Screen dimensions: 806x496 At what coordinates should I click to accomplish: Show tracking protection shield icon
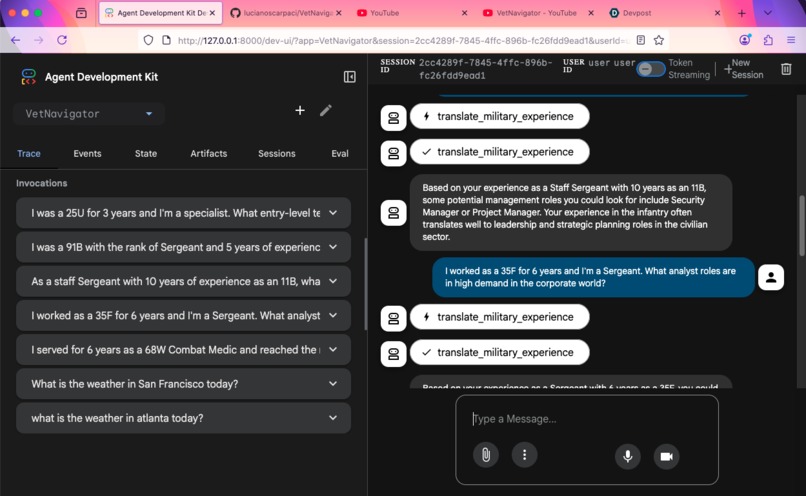click(x=149, y=40)
